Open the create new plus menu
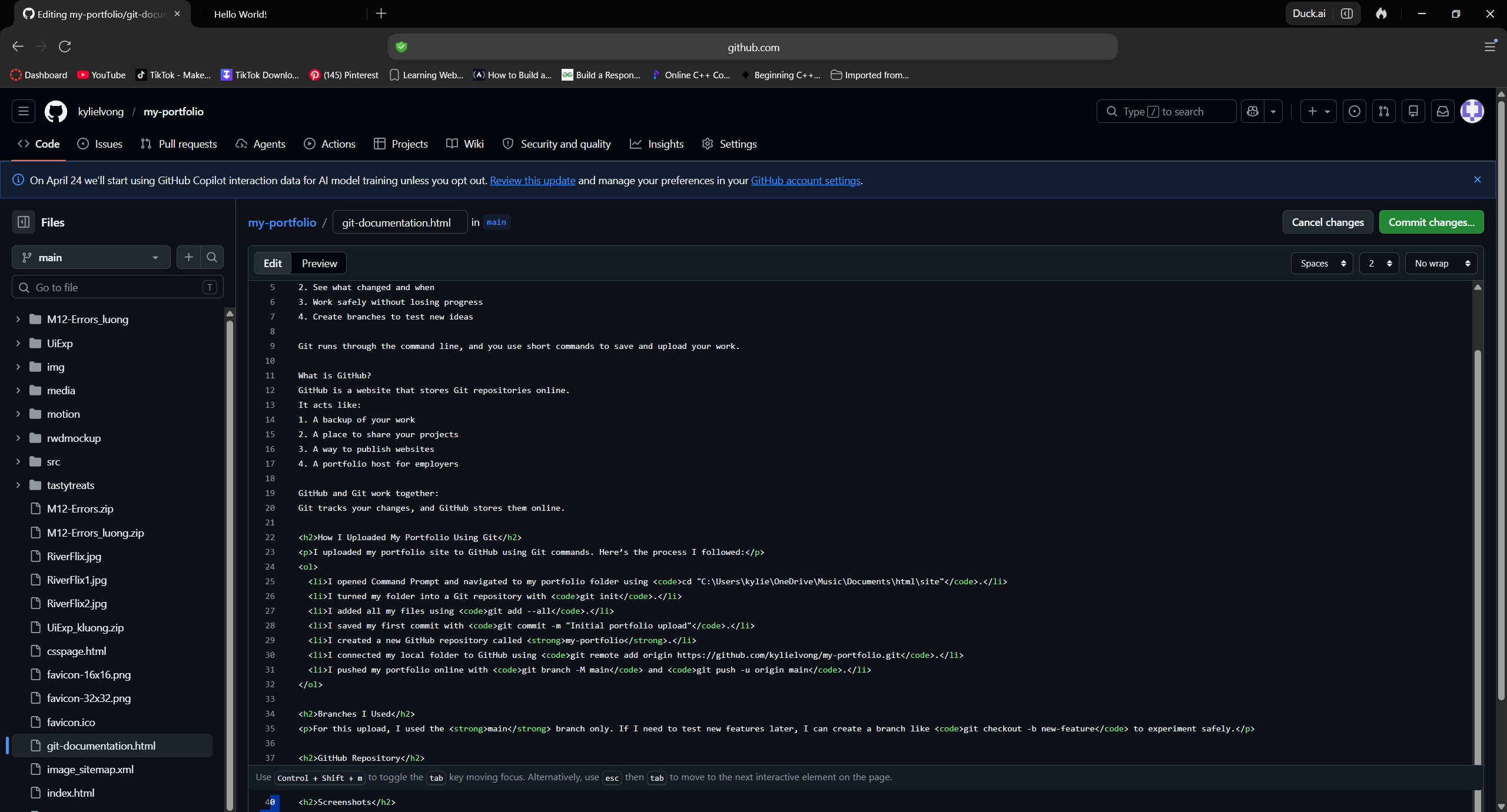The height and width of the screenshot is (812, 1507). click(1318, 111)
